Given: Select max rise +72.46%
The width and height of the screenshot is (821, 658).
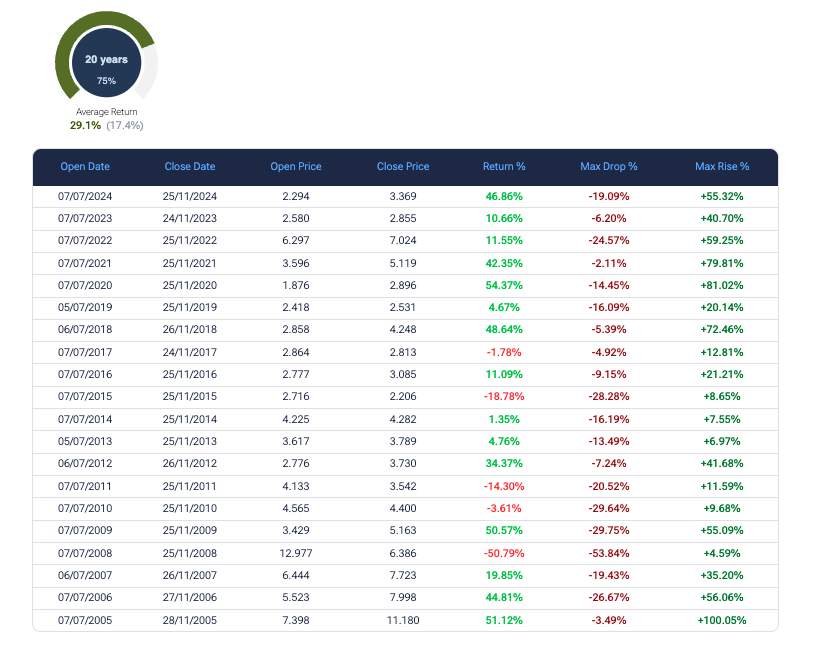Looking at the screenshot, I should tap(722, 329).
